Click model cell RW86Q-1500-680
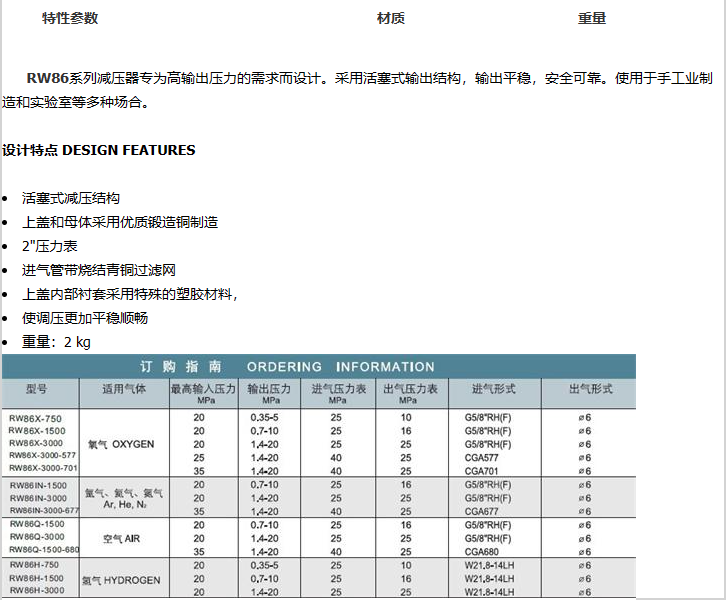The image size is (726, 601). tap(44, 550)
